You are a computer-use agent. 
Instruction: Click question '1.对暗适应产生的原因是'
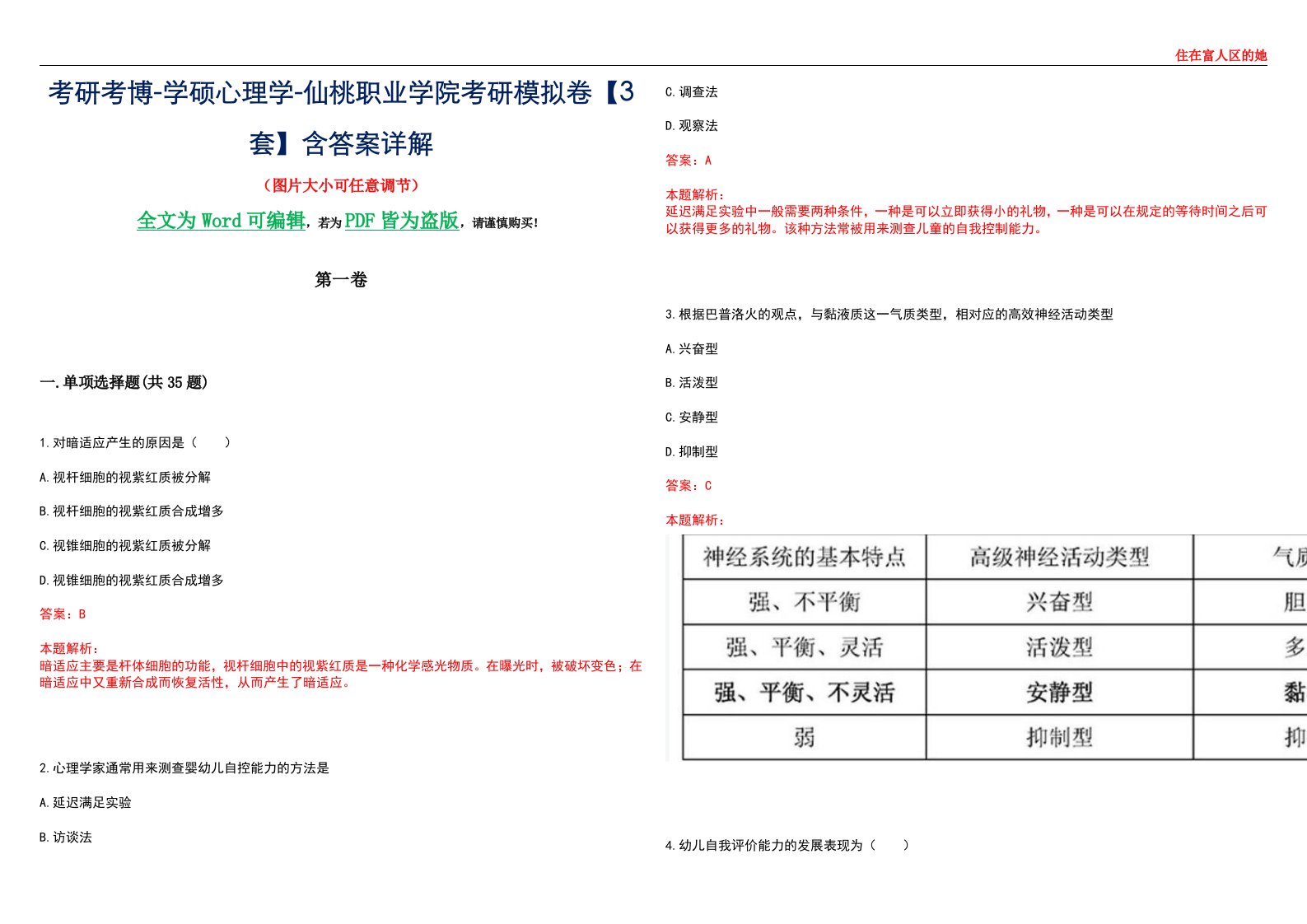(135, 442)
